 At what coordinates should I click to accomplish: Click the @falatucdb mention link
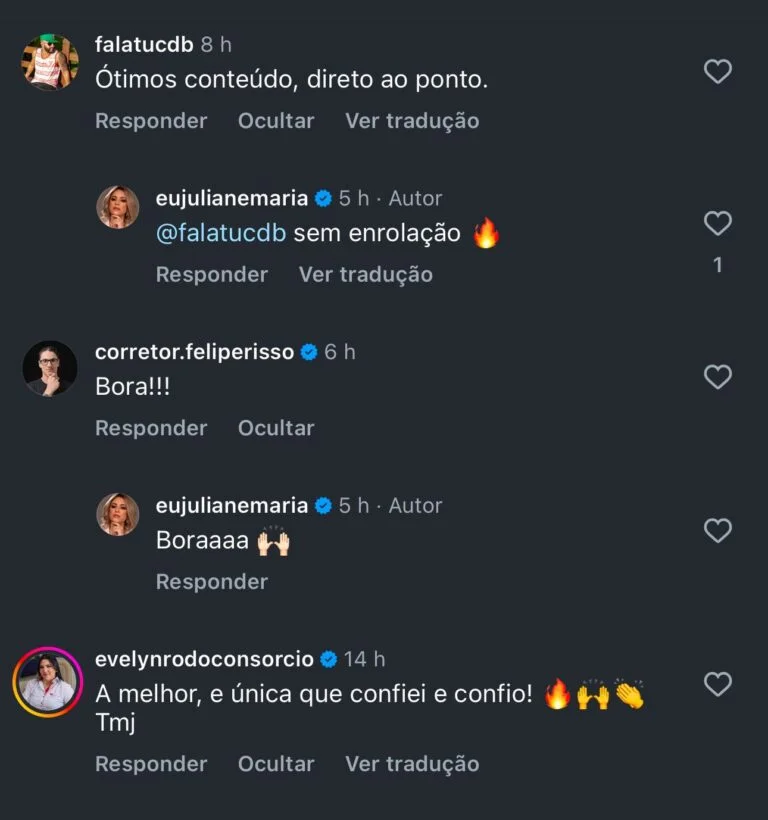click(221, 234)
